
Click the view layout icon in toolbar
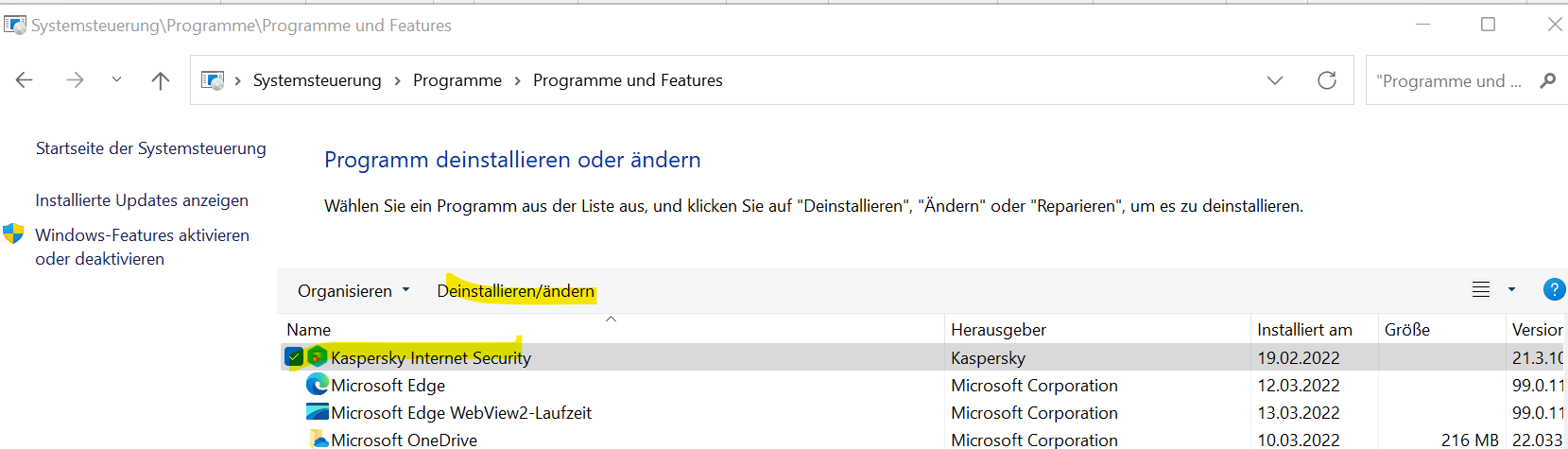1481,290
